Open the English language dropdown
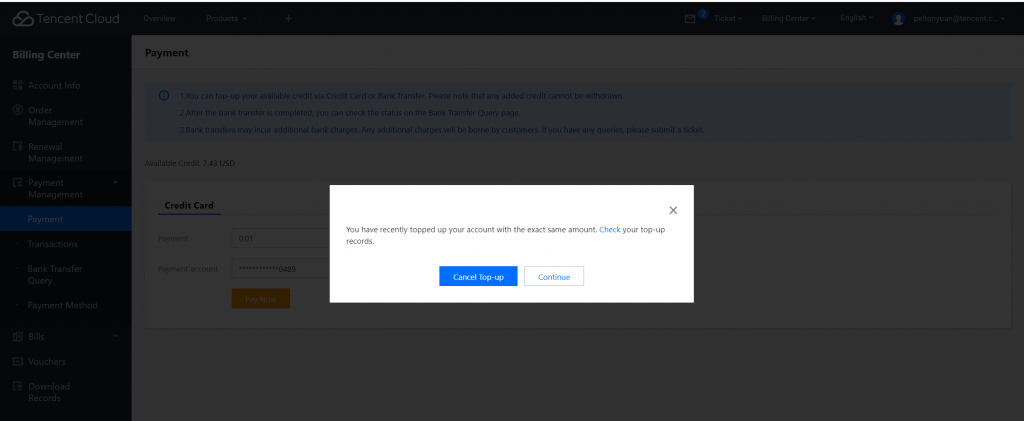1024x421 pixels. pyautogui.click(x=856, y=19)
